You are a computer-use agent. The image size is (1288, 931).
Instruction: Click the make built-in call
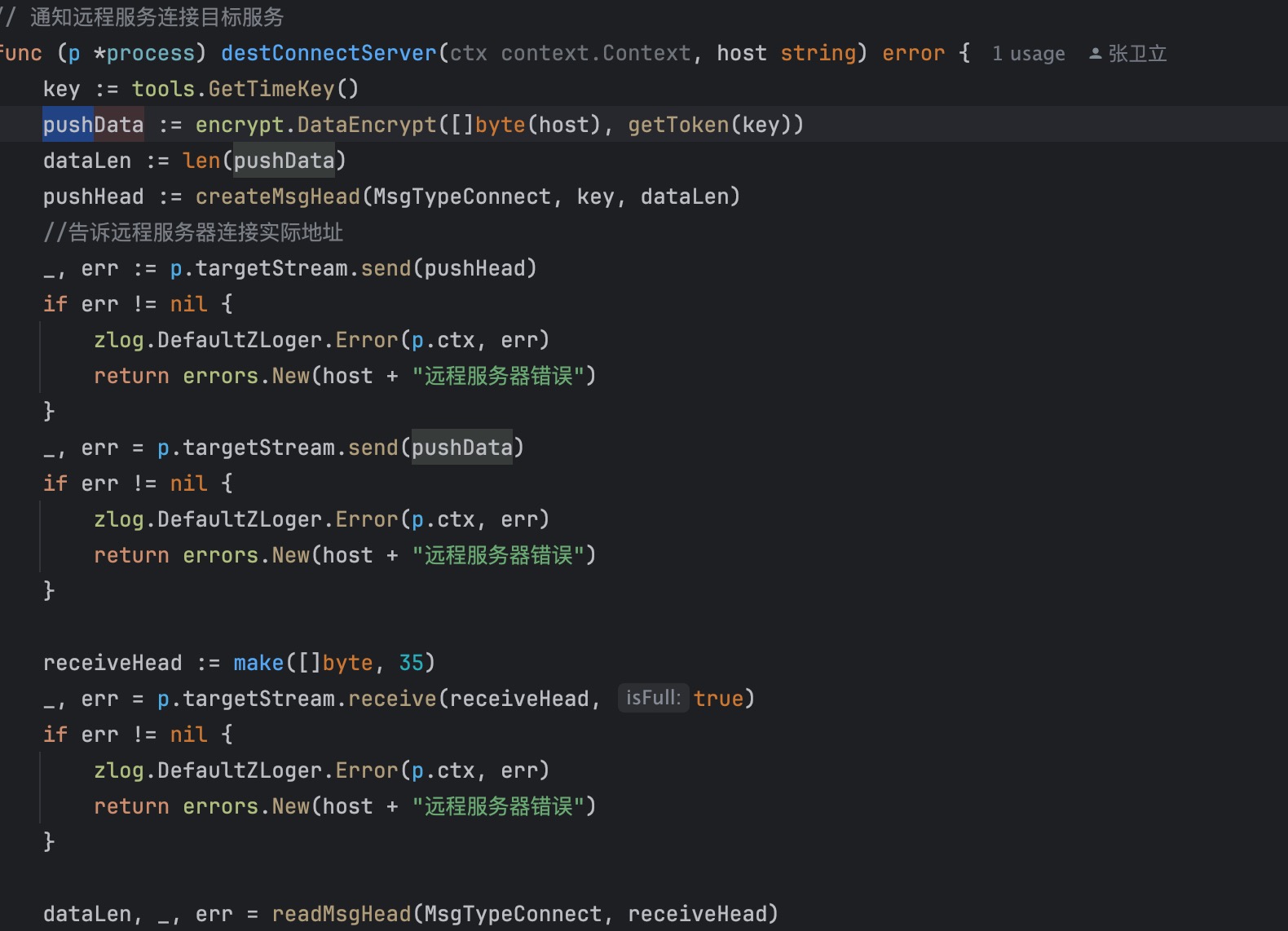tap(258, 663)
